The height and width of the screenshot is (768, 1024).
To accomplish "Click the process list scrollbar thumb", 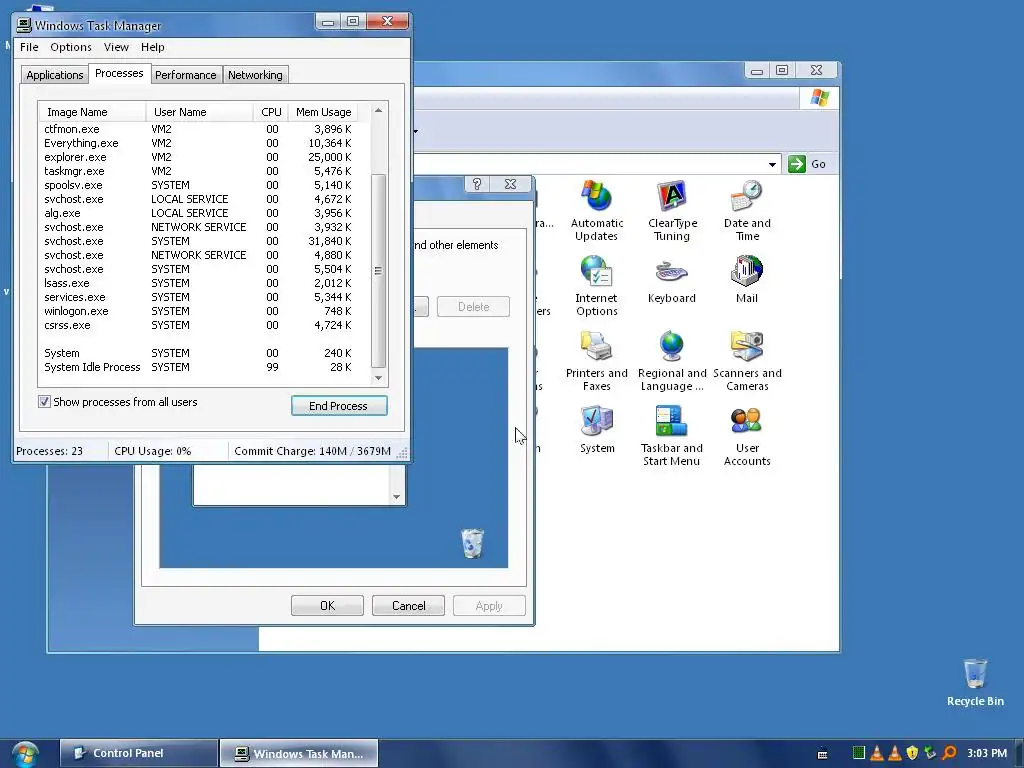I will coord(378,270).
